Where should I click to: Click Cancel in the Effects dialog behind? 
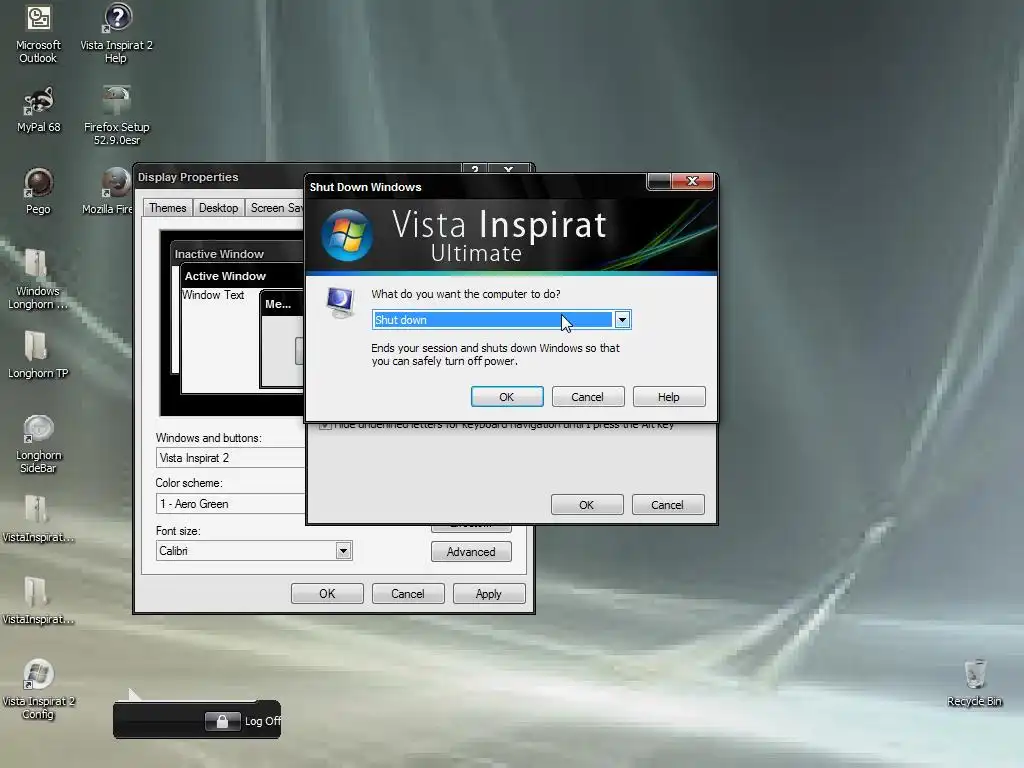667,505
